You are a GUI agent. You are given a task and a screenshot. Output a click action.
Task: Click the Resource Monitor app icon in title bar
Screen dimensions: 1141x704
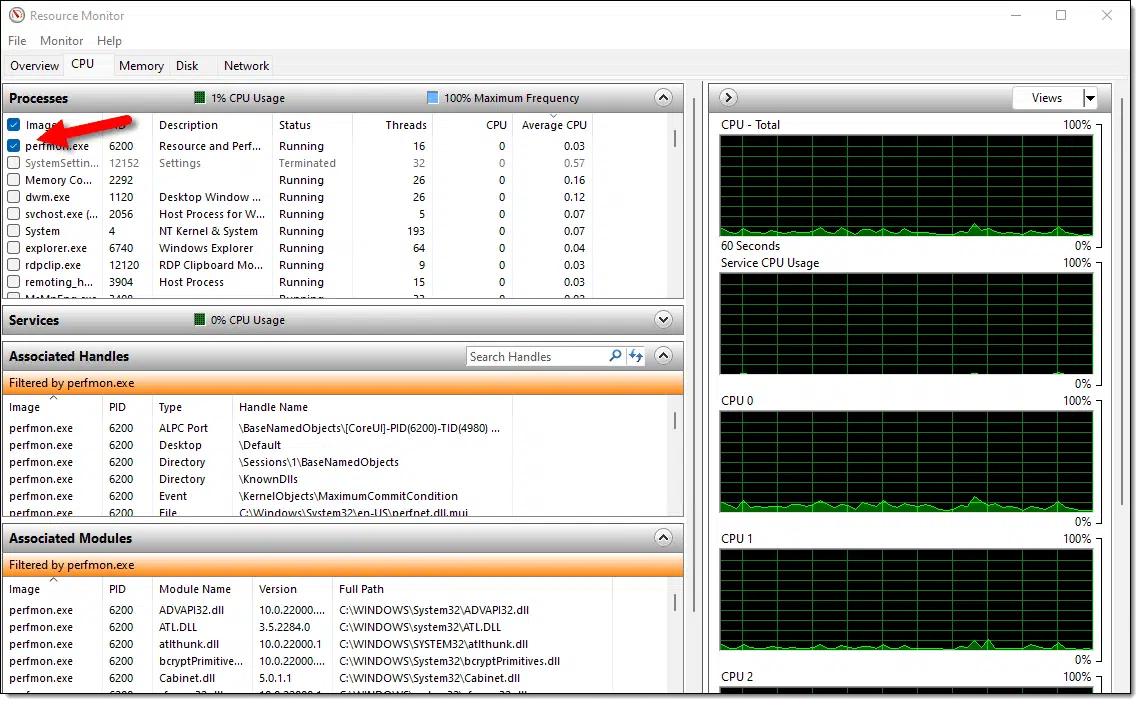coord(17,15)
